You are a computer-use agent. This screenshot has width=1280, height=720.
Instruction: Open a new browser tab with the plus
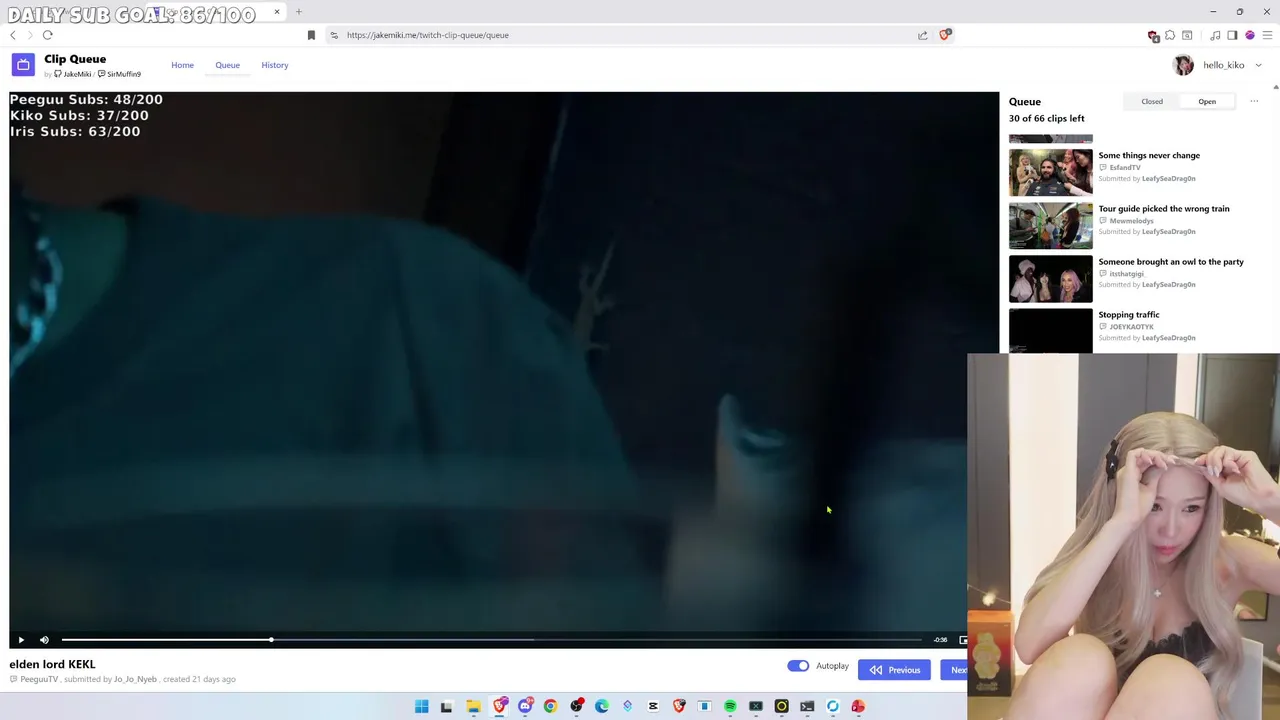coord(298,12)
